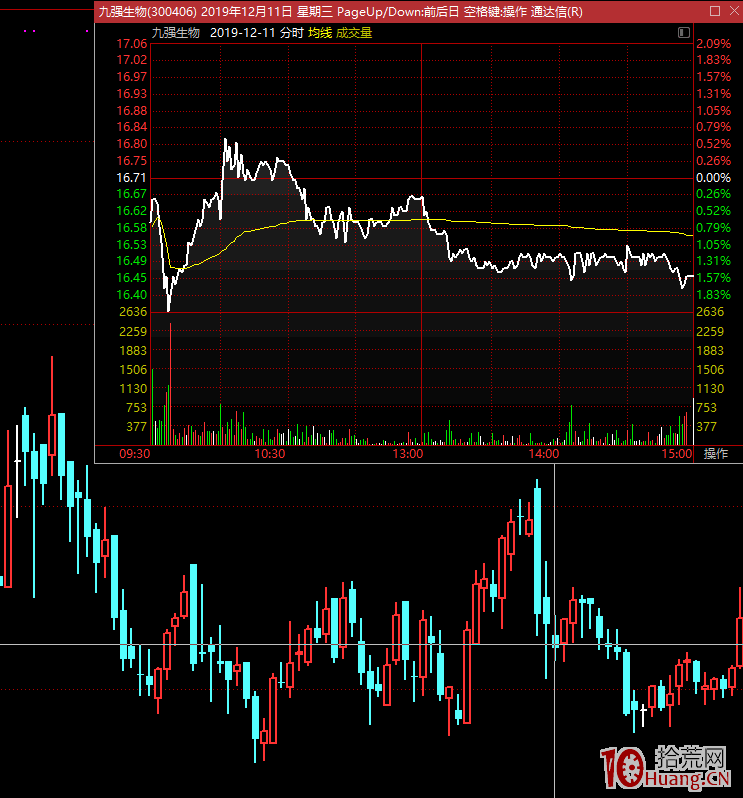Click the 16.58 price axis label

point(132,227)
